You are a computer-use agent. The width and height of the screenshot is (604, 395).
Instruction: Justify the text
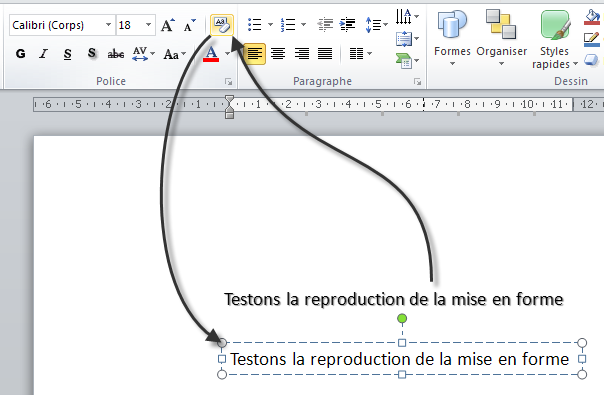325,54
